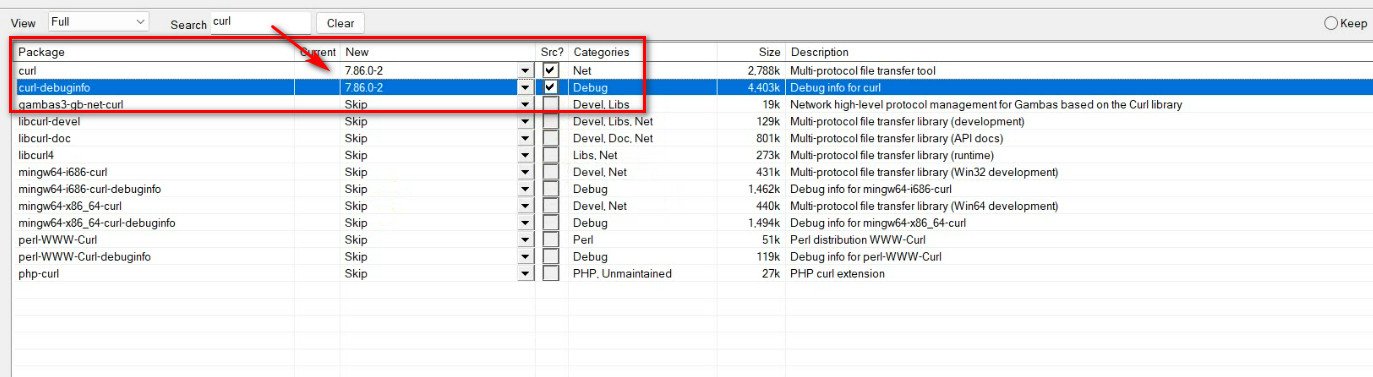Click the Current column header

[318, 52]
